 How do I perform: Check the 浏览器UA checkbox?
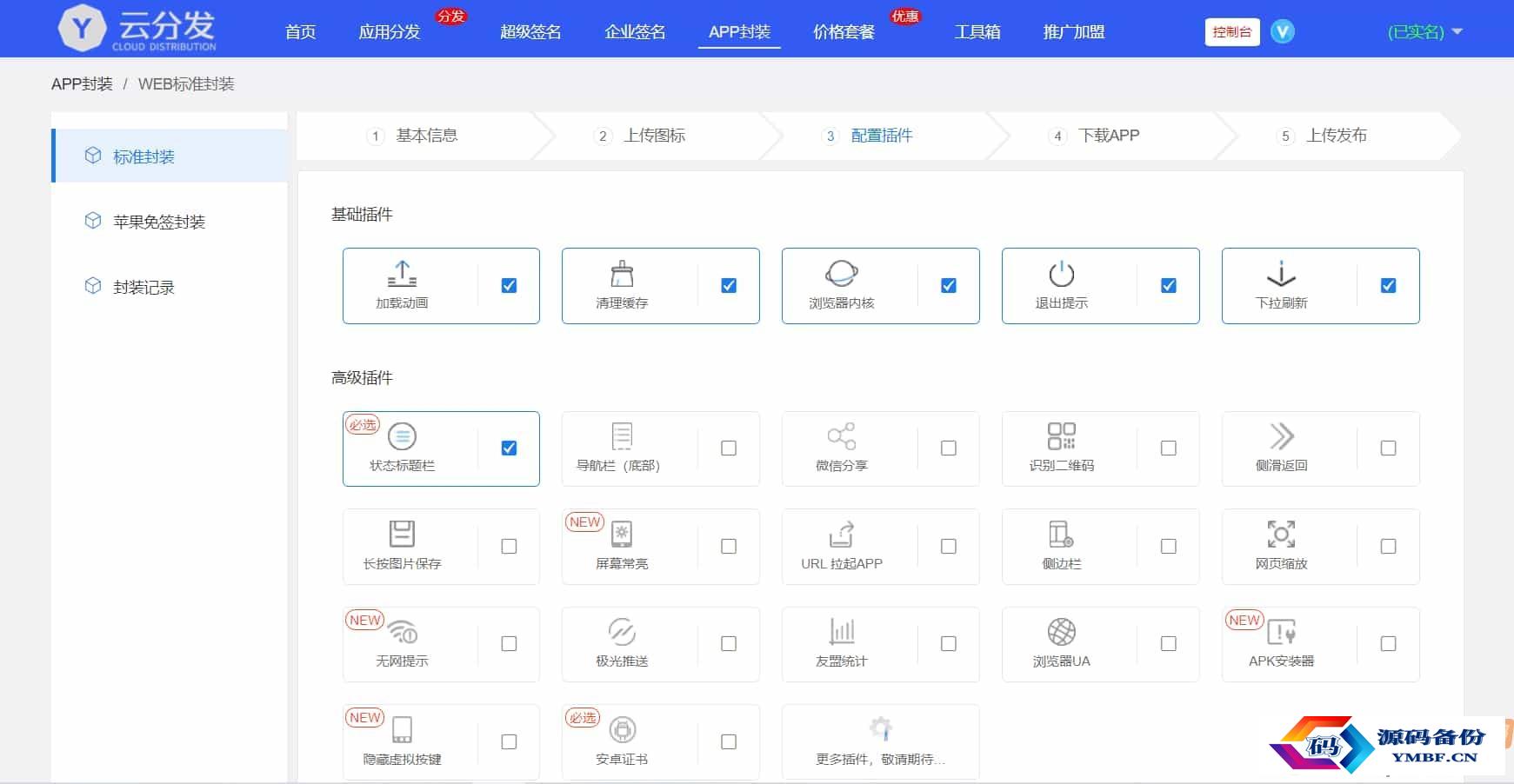click(x=1169, y=643)
